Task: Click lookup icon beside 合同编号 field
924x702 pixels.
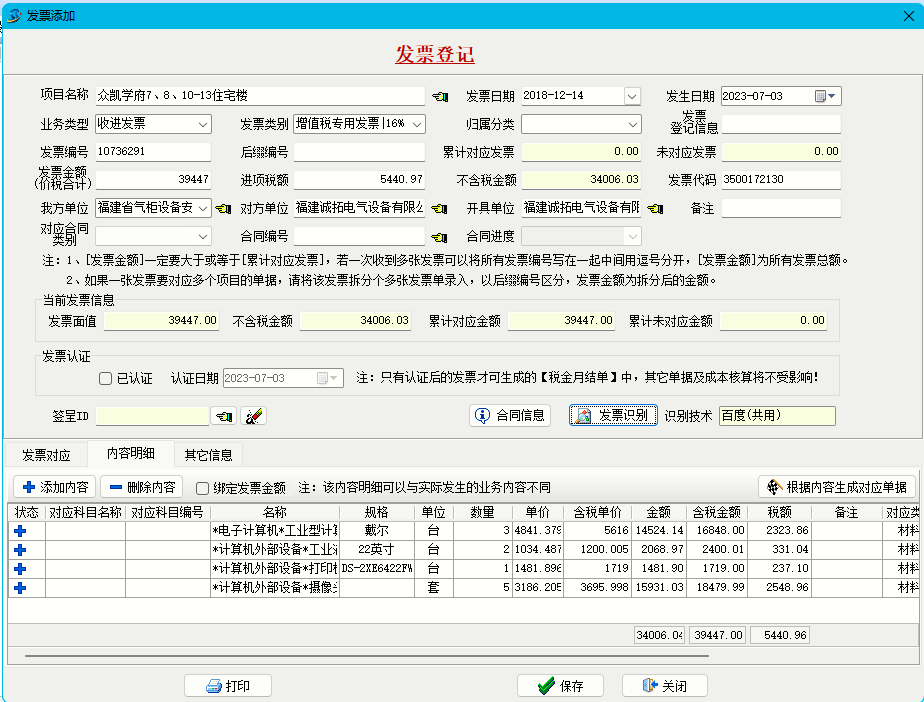Action: [440, 237]
